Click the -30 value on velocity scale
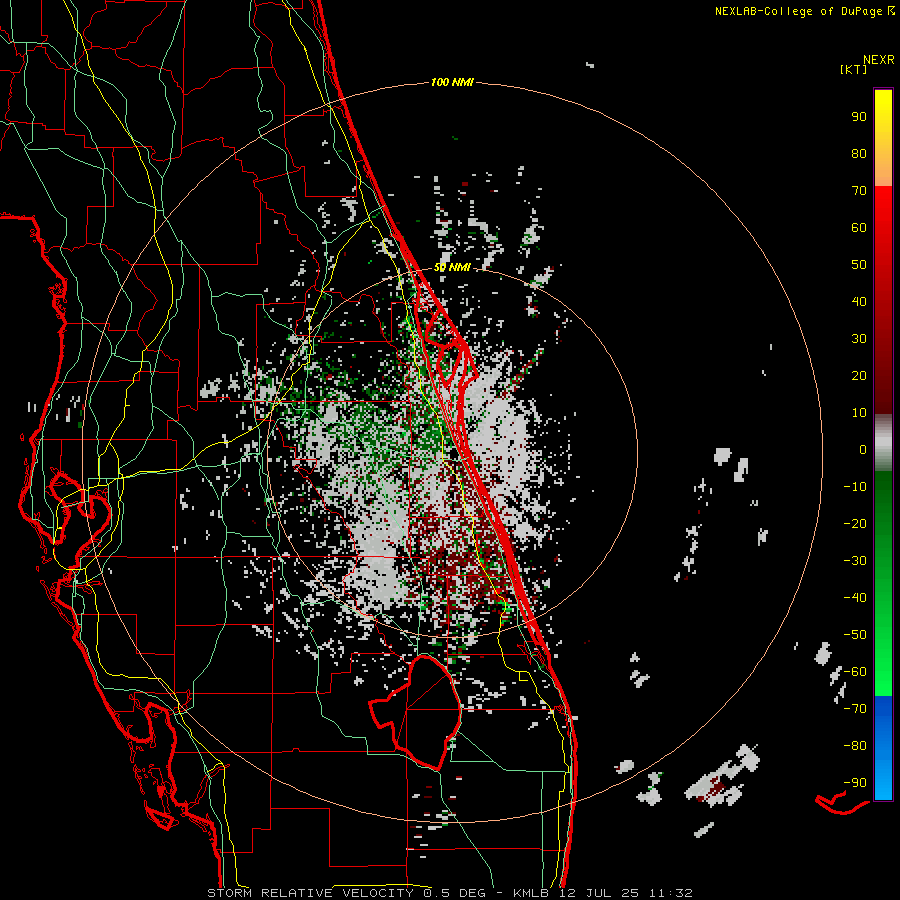The width and height of the screenshot is (900, 900). click(x=855, y=561)
